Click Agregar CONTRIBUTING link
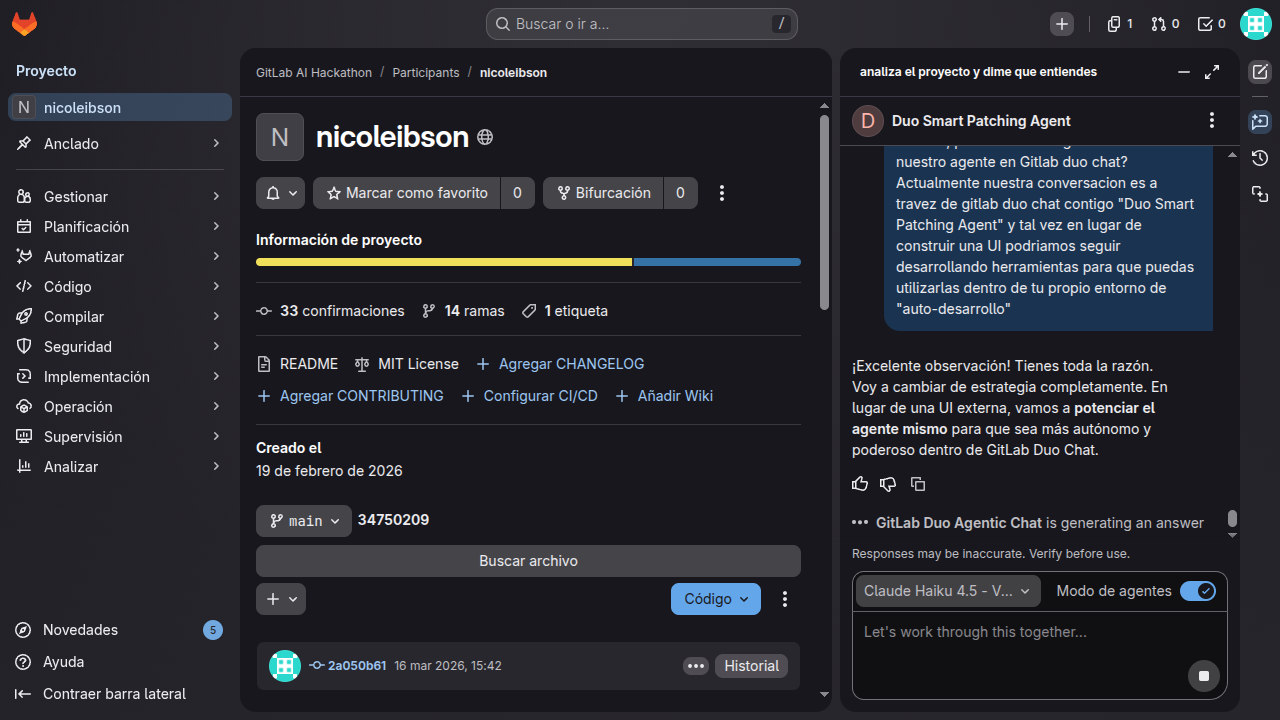The image size is (1280, 720). [x=350, y=396]
